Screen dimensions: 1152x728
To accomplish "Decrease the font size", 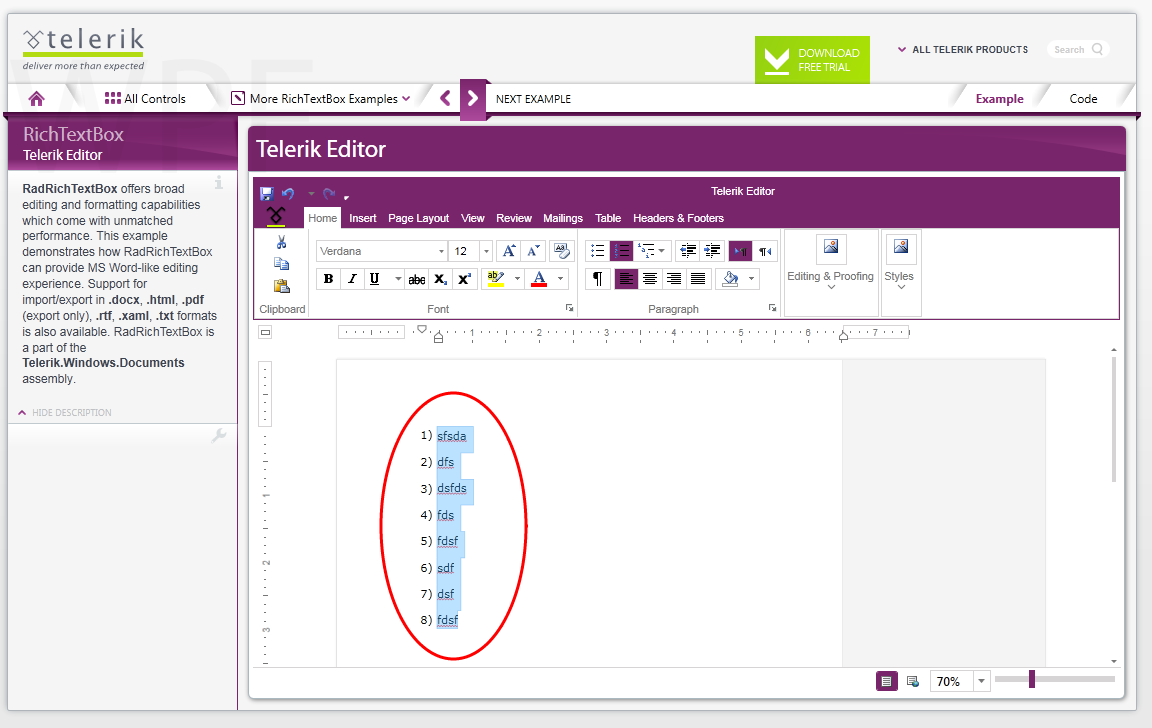I will [533, 251].
